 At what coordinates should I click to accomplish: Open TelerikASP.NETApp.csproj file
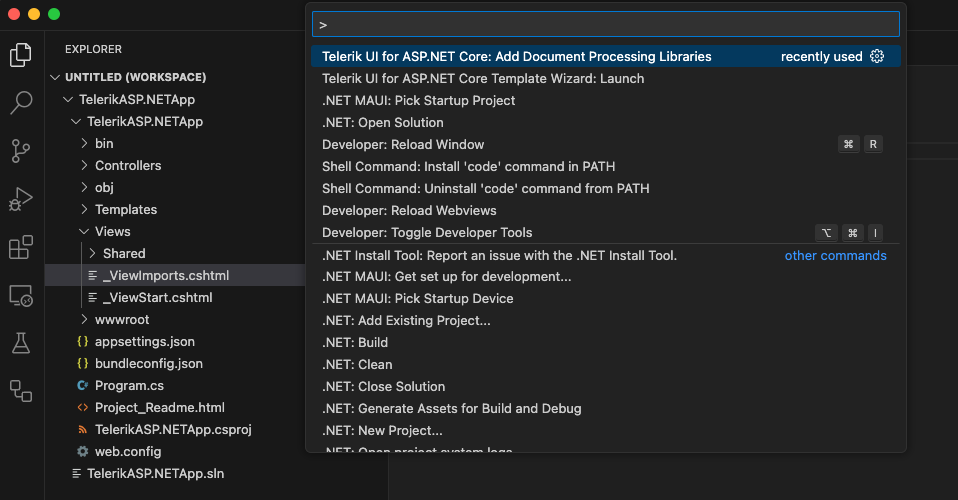pos(175,429)
